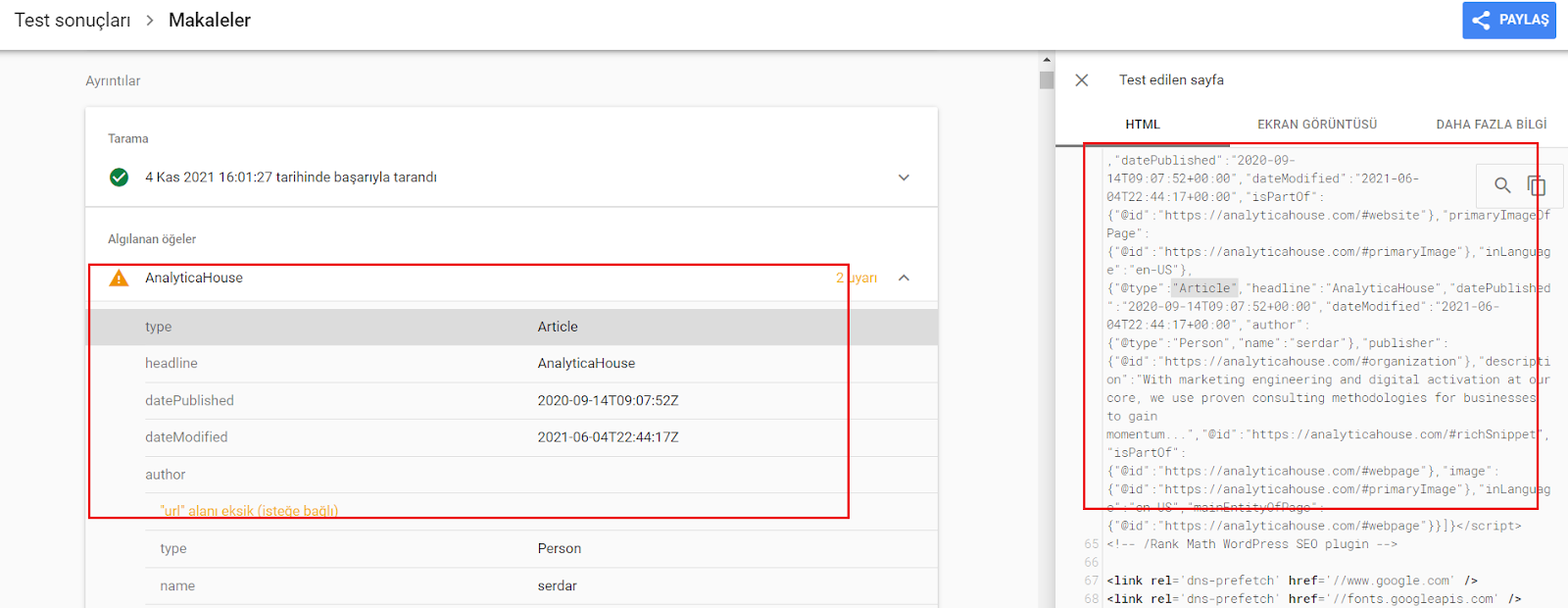Click the Makaleler breadcrumb title
1568x608 pixels.
click(210, 21)
